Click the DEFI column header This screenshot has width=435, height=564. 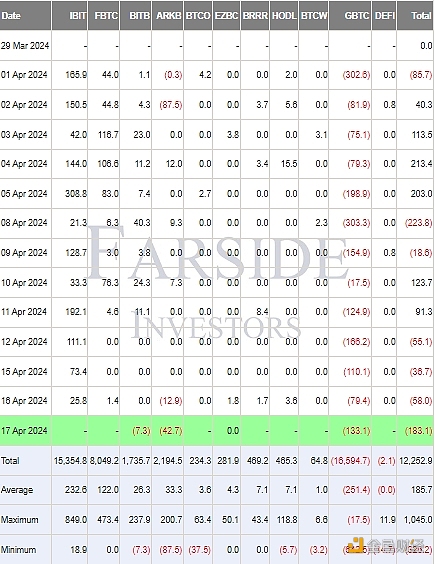(384, 15)
